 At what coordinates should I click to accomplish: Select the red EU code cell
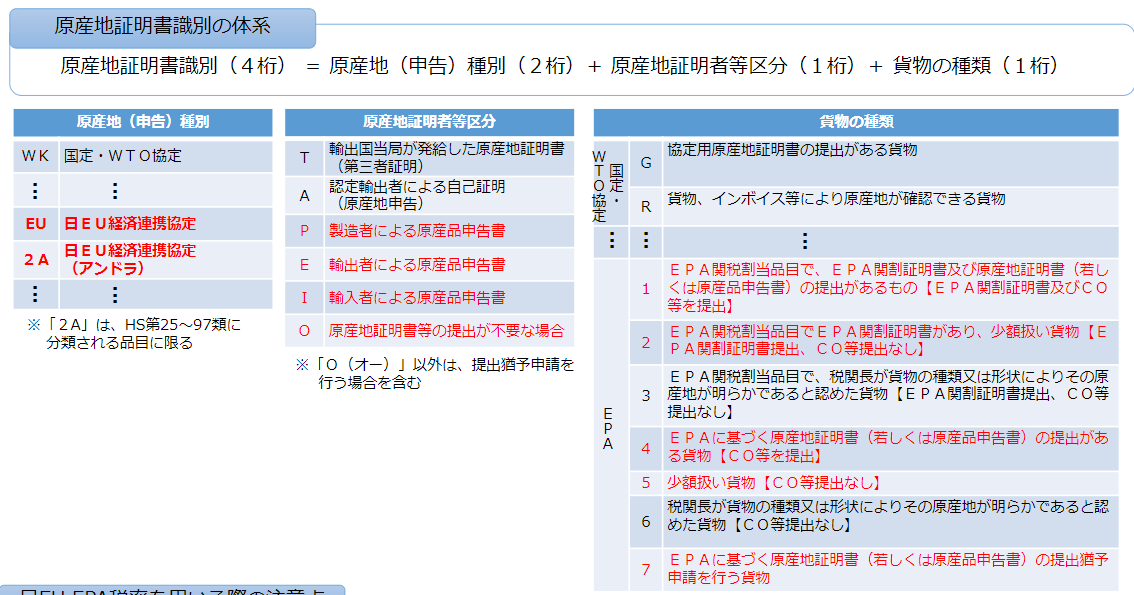tap(35, 224)
